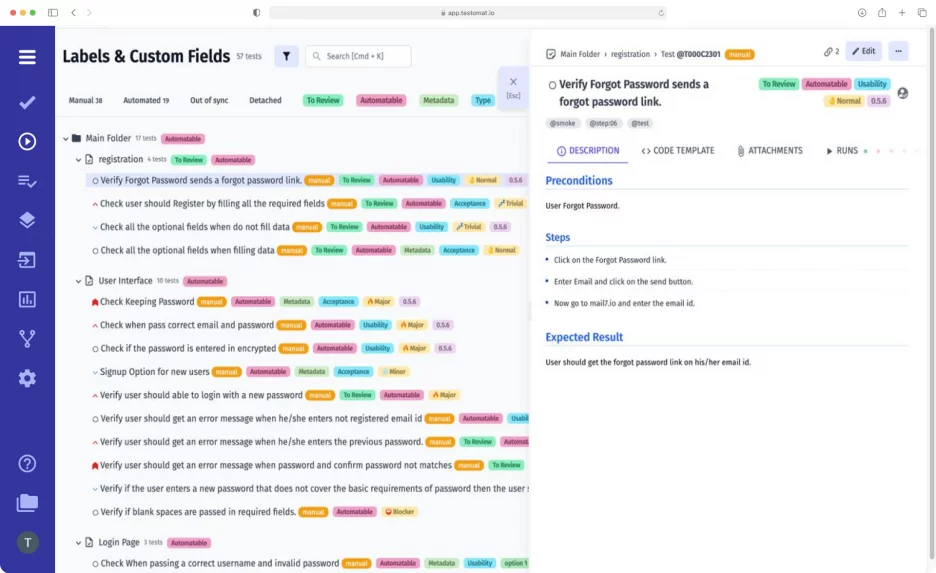Open the analytics bar chart icon
The image size is (936, 573).
tap(27, 299)
